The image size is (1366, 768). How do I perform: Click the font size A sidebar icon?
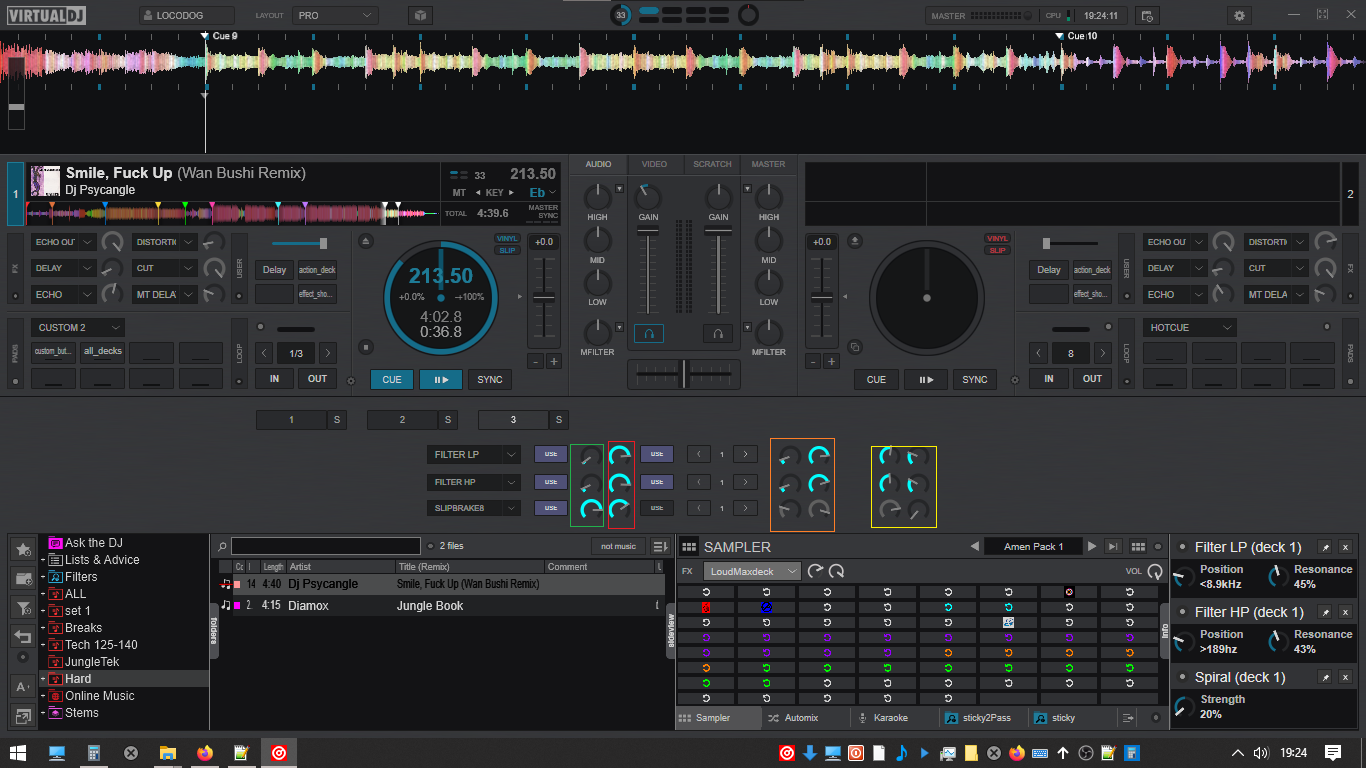pos(22,686)
